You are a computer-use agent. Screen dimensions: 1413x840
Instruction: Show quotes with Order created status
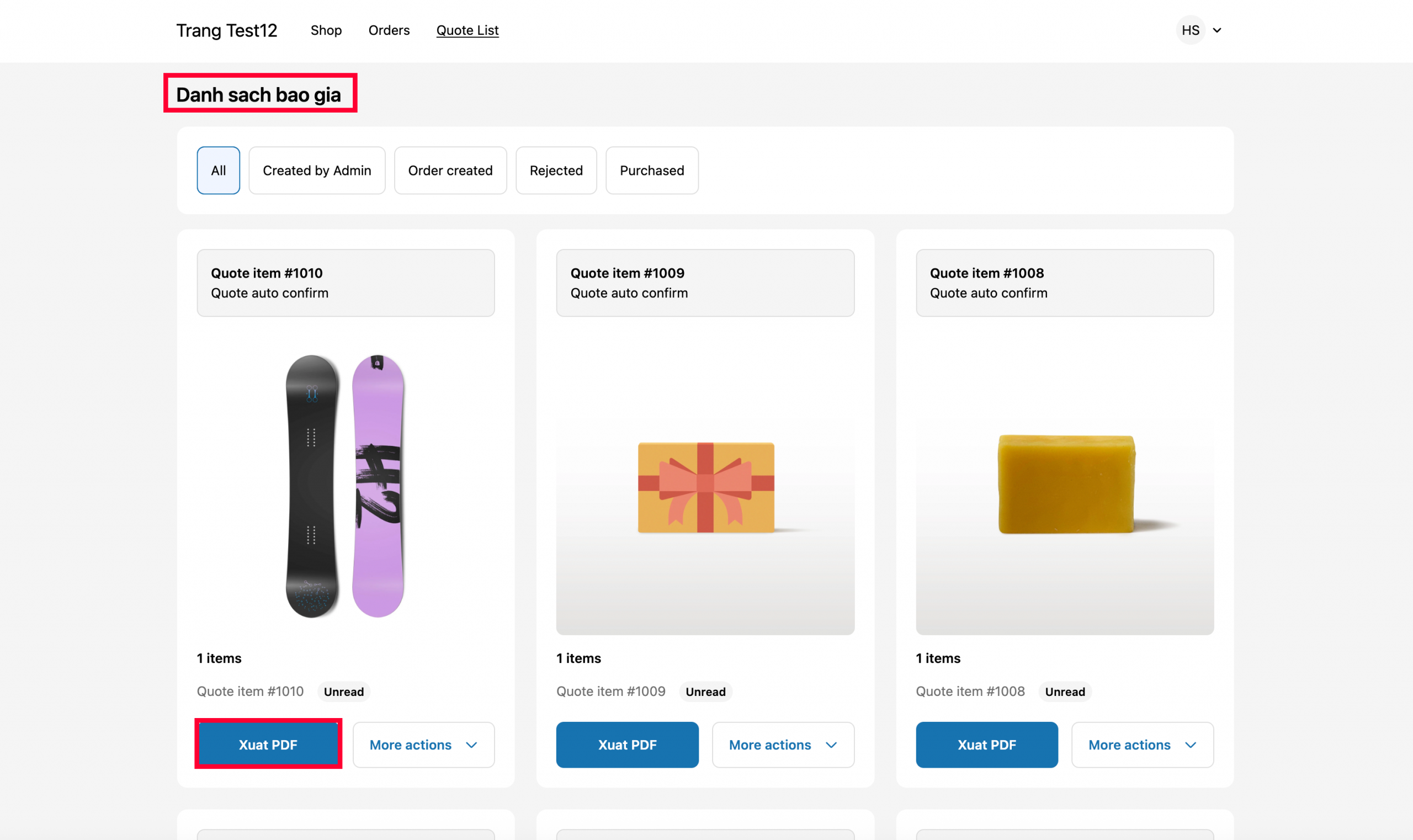coord(450,171)
